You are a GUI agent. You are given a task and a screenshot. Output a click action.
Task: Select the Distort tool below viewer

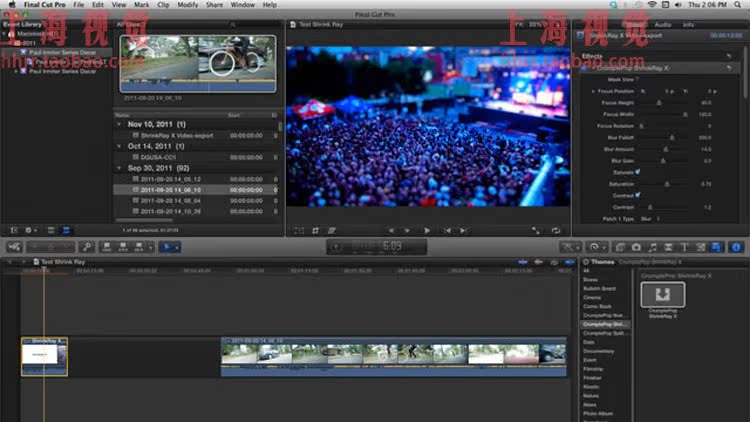(331, 231)
